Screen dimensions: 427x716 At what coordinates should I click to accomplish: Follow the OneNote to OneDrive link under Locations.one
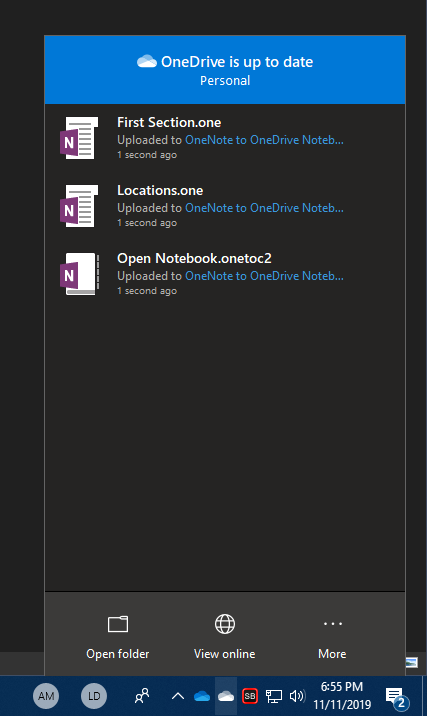[264, 208]
